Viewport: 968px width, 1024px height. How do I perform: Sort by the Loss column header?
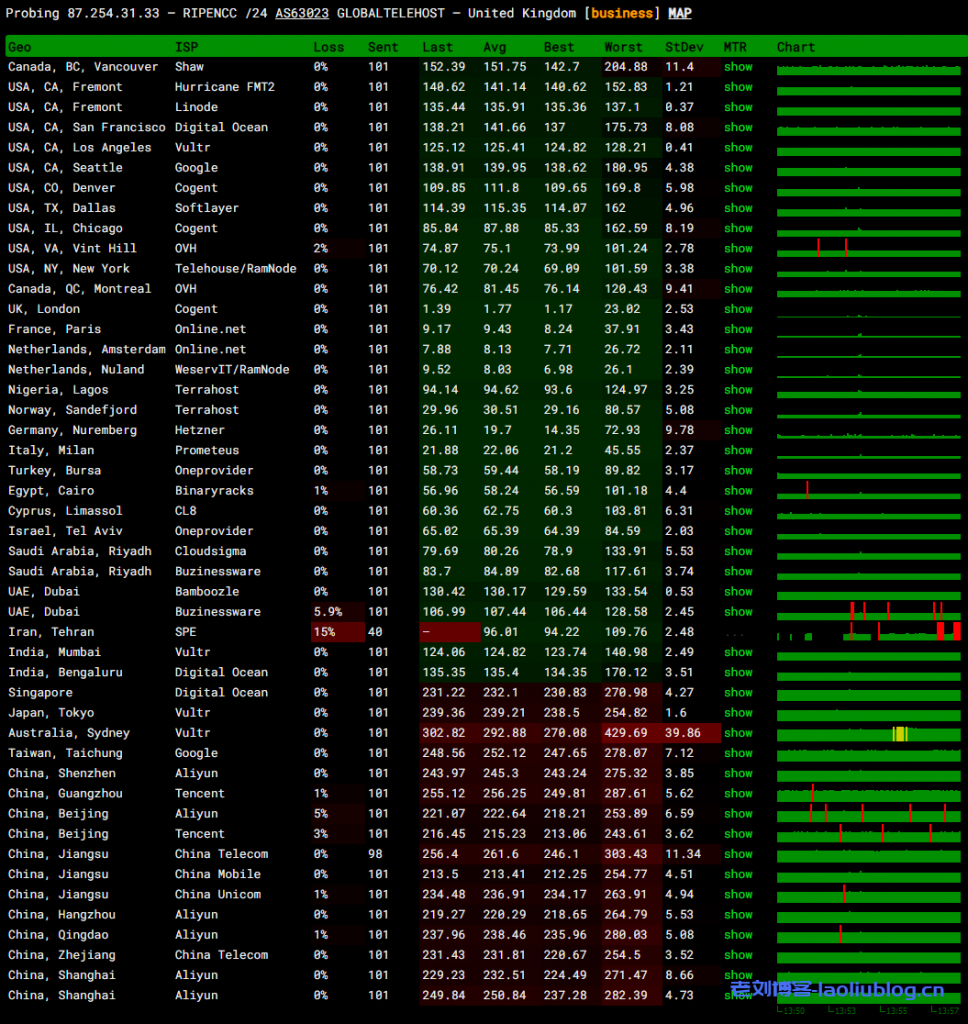point(328,47)
